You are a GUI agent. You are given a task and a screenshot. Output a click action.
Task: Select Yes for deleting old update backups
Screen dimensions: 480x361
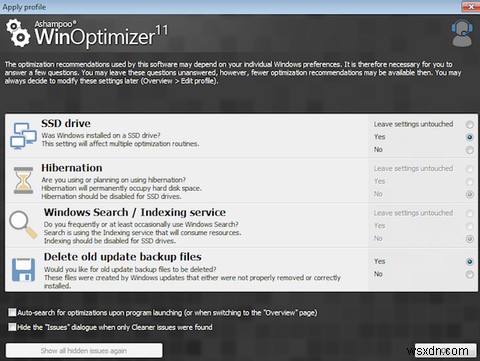click(470, 262)
